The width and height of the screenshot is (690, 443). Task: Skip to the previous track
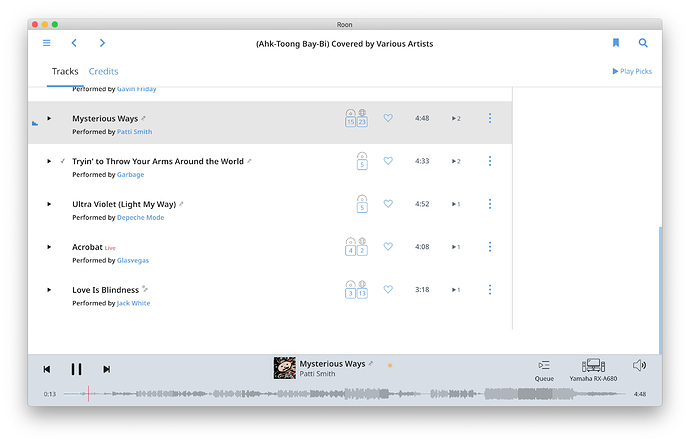point(47,369)
